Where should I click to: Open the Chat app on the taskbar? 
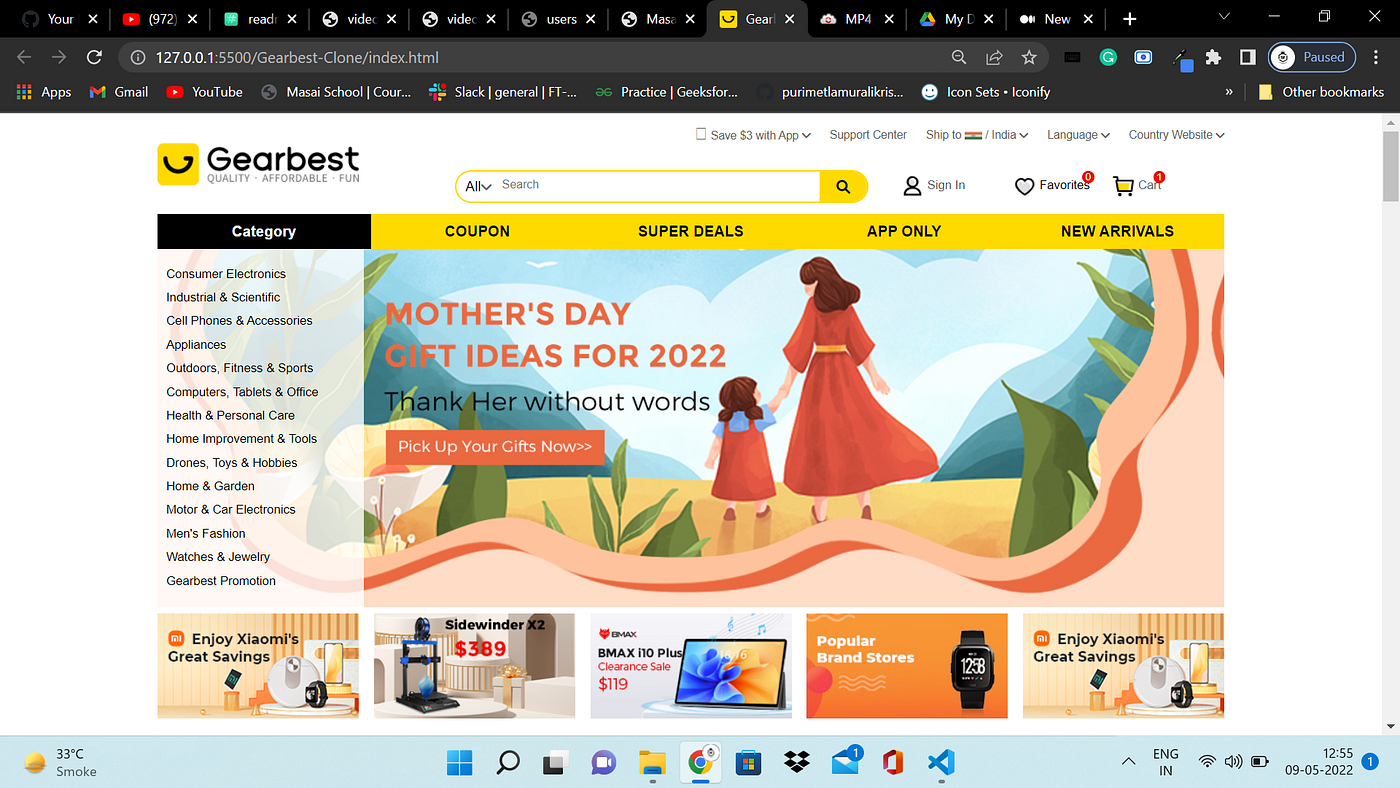point(604,763)
